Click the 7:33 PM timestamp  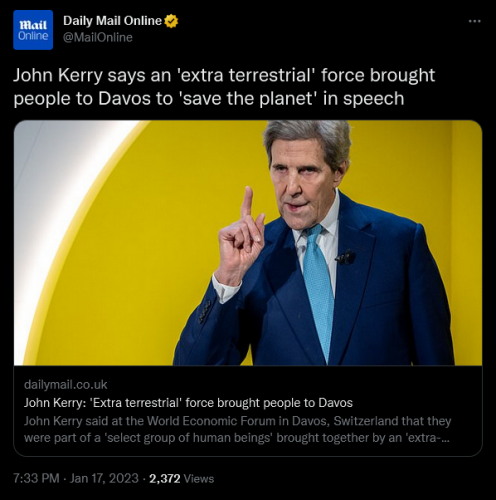click(36, 478)
